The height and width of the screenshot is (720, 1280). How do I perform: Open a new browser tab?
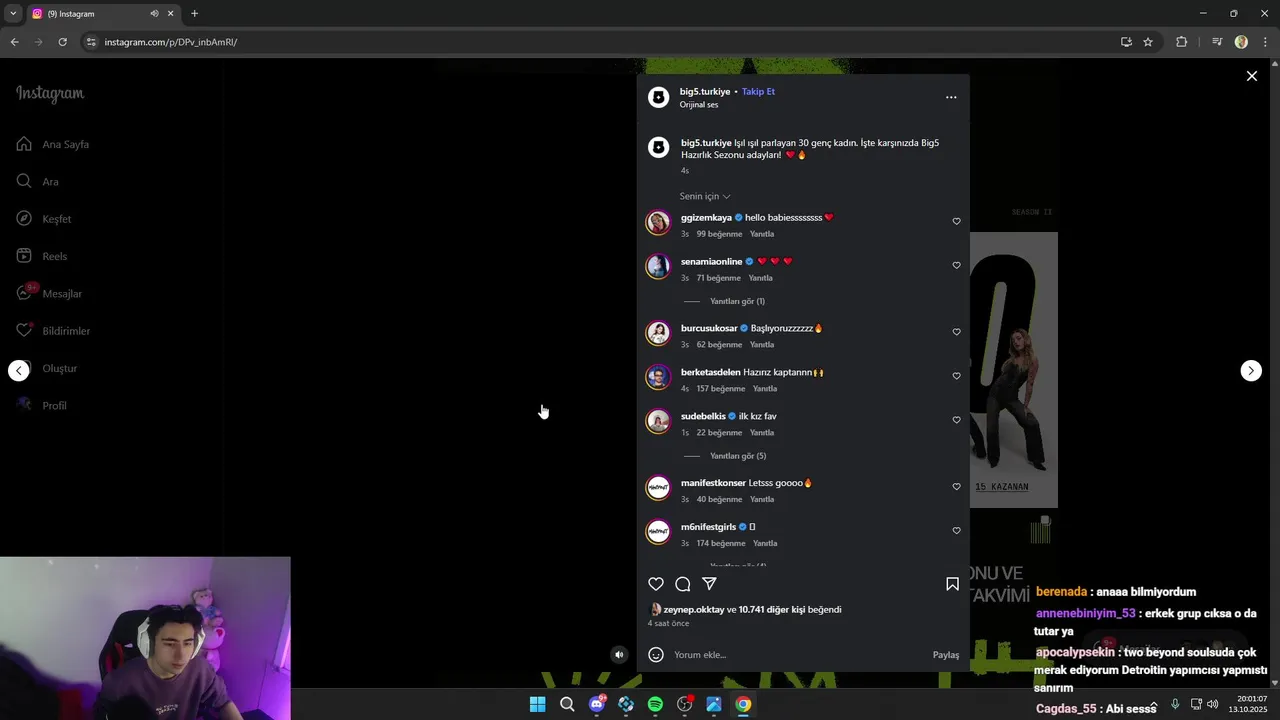[x=194, y=14]
